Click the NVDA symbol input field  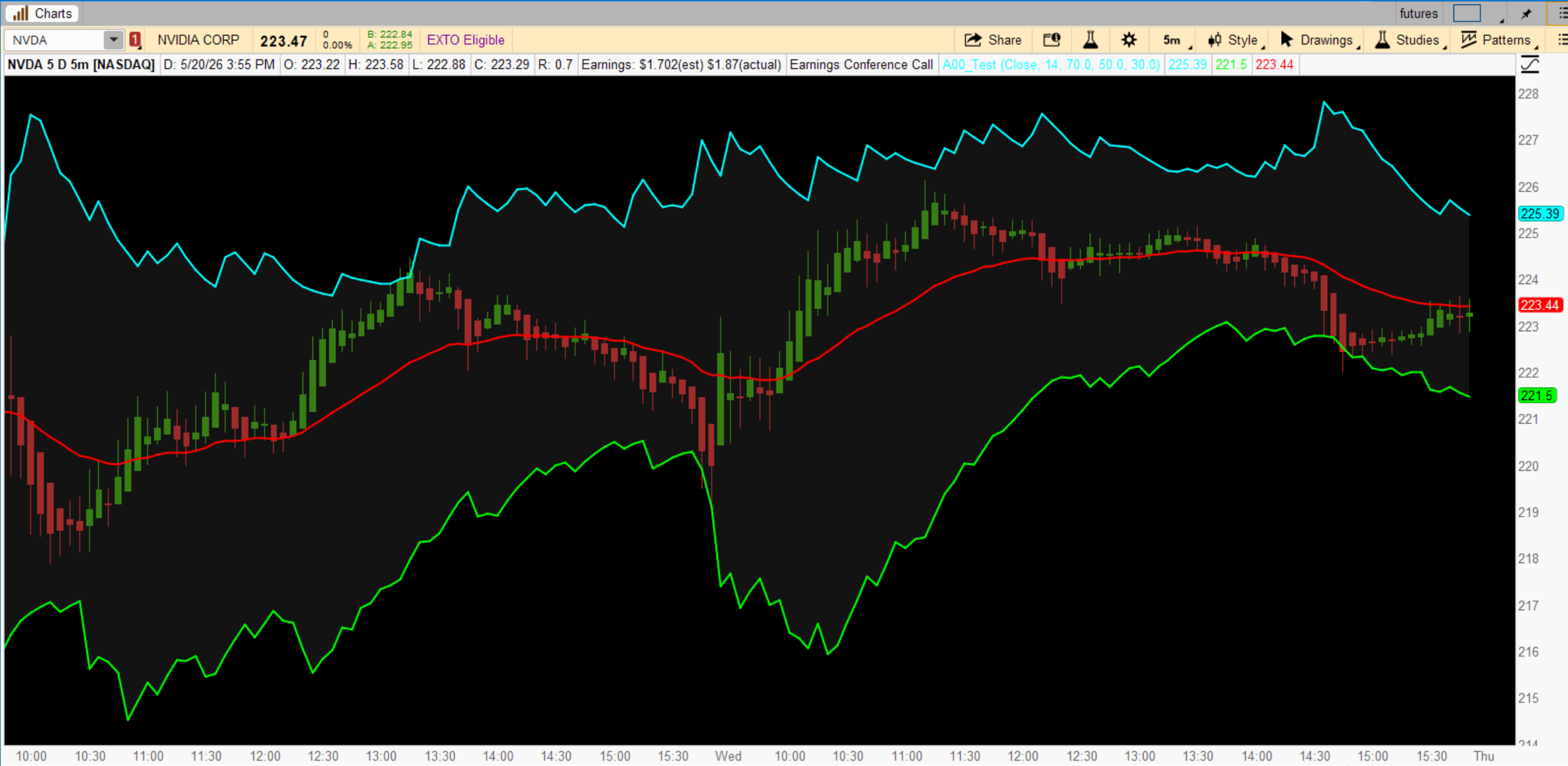55,40
